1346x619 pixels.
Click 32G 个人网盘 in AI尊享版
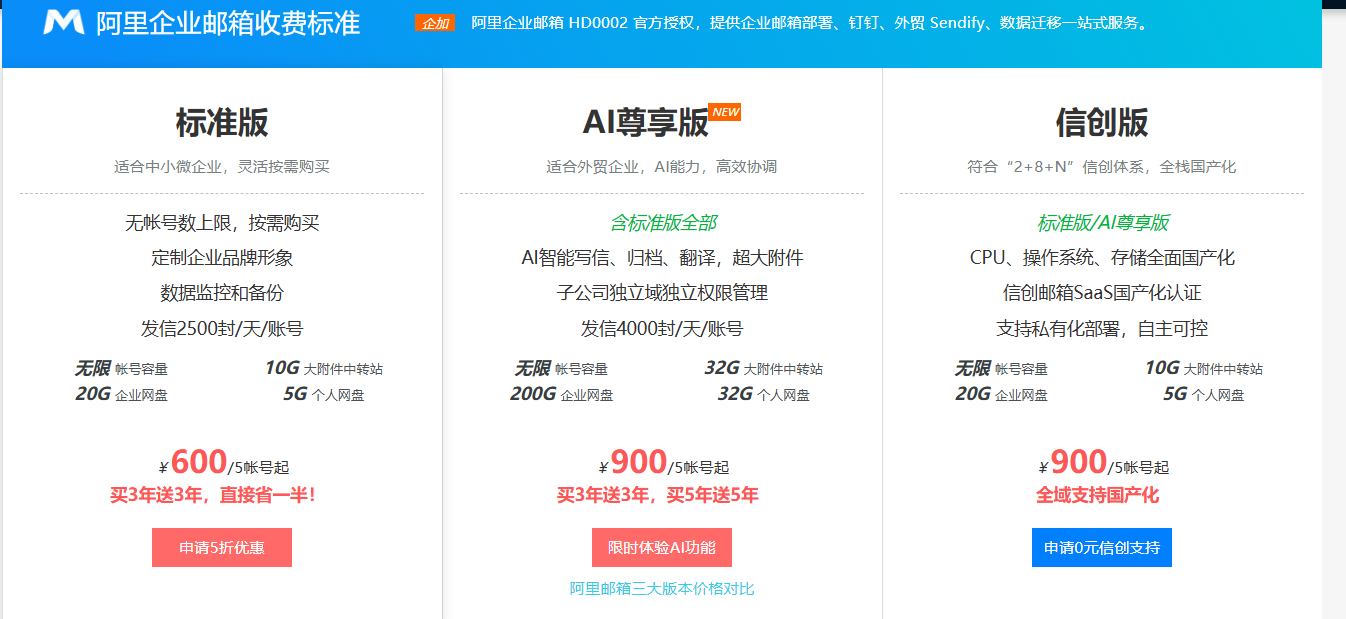click(763, 394)
